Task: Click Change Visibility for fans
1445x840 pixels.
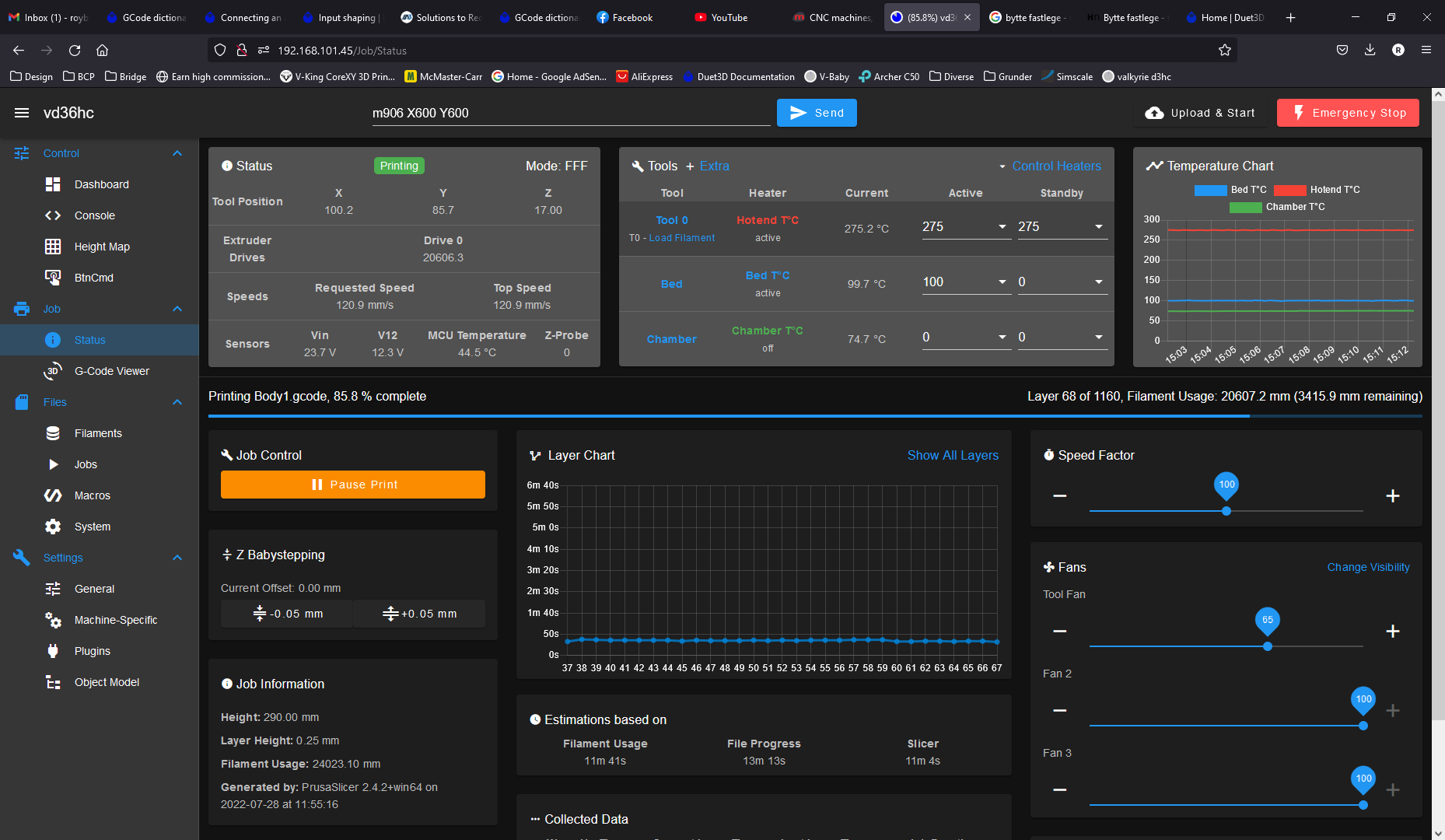Action: click(1368, 567)
